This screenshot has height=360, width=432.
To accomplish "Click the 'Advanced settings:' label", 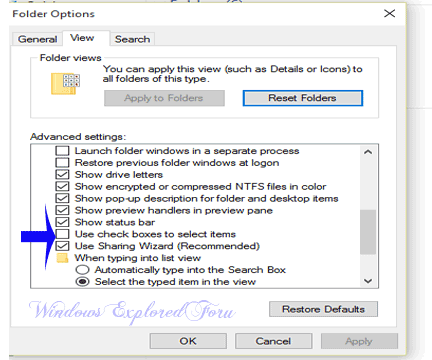I will coord(78,137).
